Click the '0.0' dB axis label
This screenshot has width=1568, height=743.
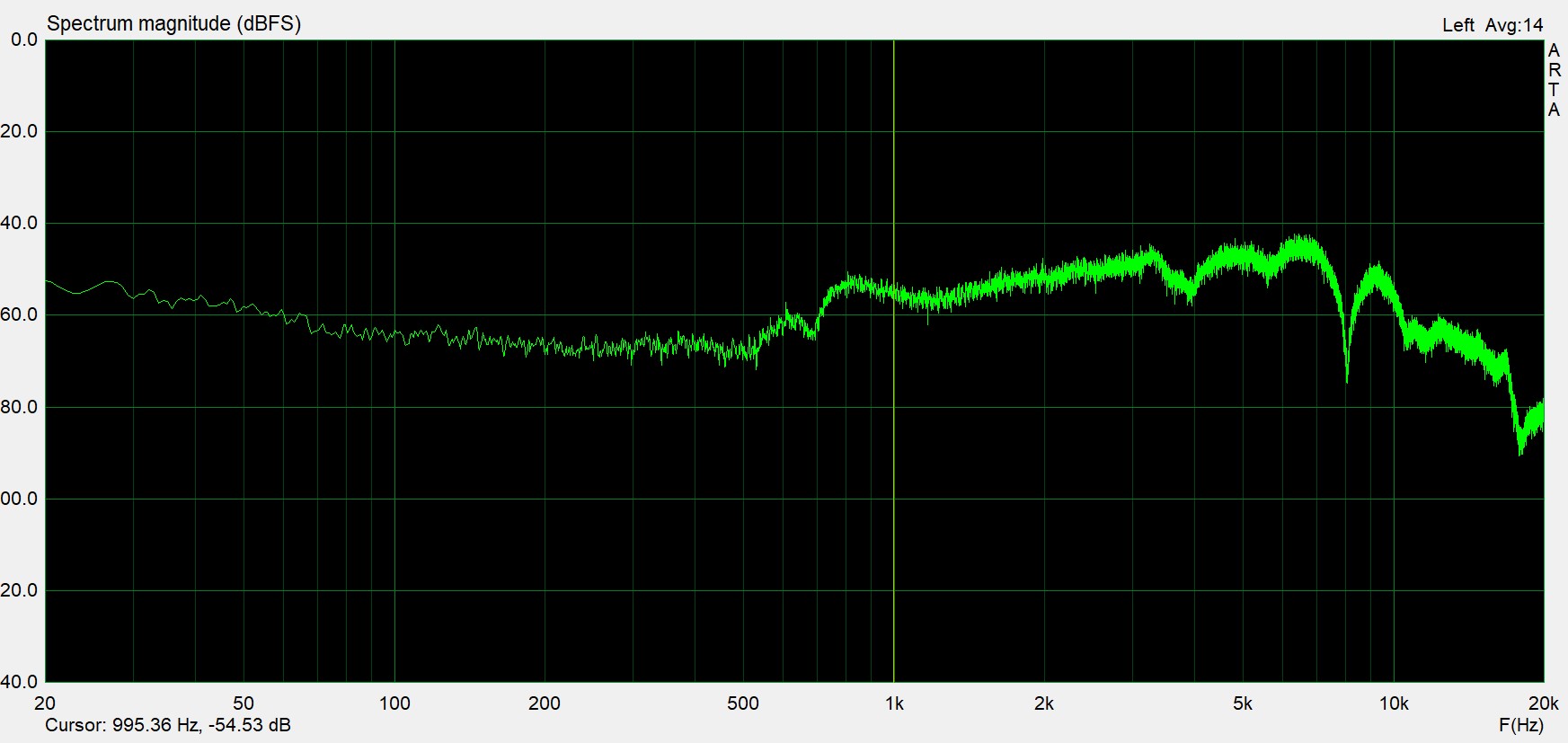24,40
